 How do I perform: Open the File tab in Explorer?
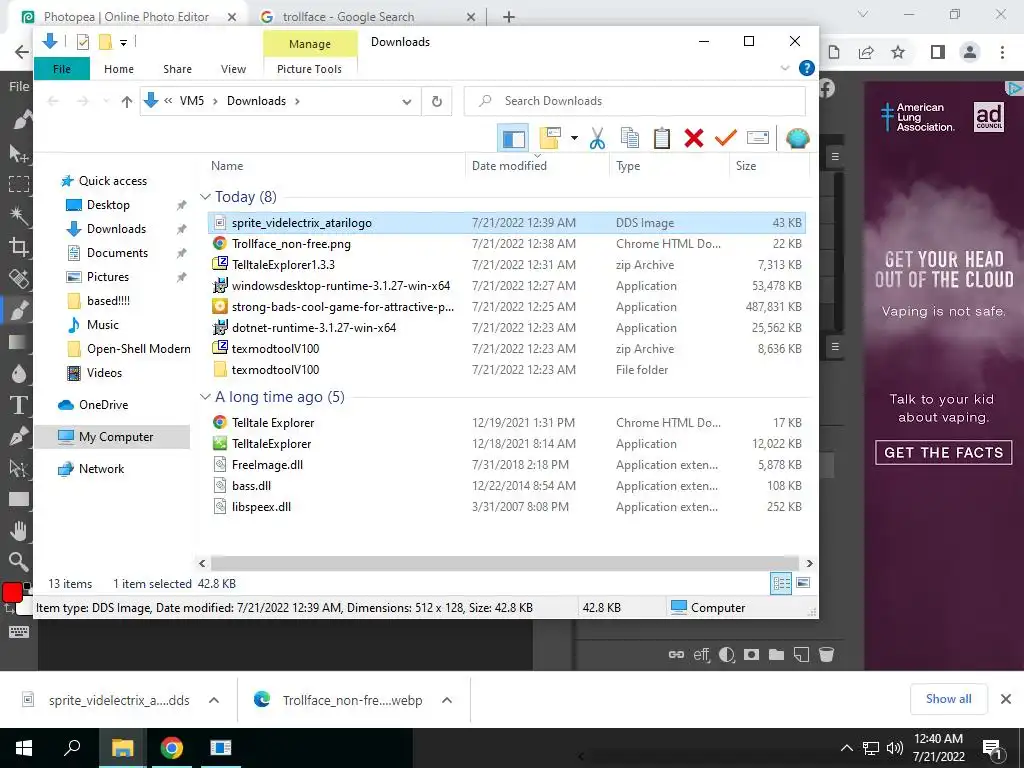(62, 69)
